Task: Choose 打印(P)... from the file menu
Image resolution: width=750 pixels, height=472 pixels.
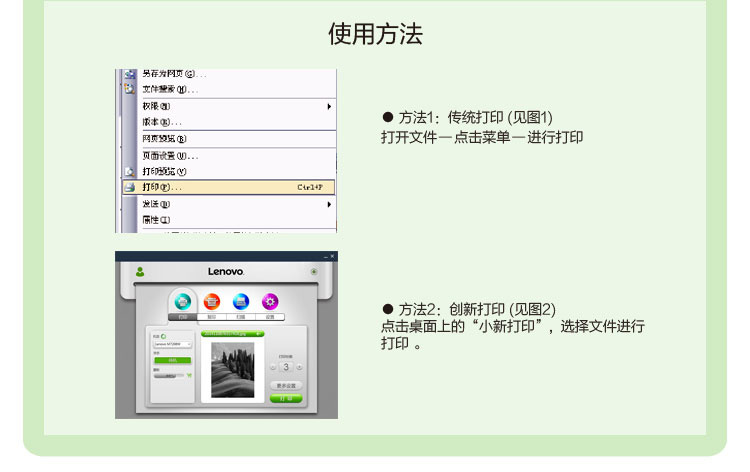Action: pos(162,187)
